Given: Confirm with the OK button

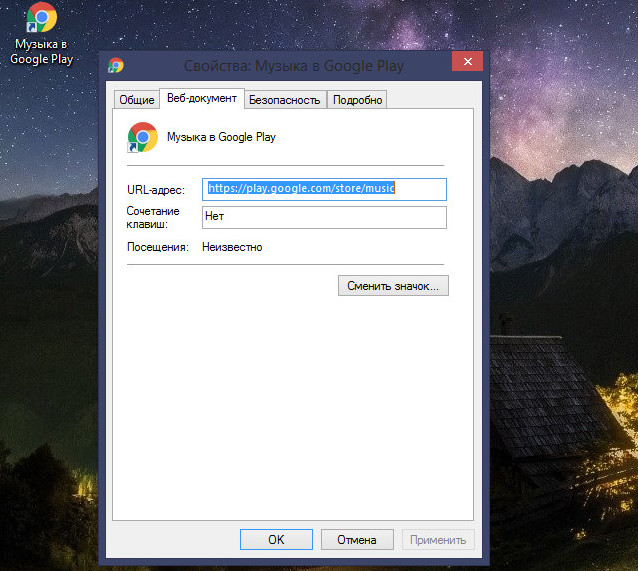Looking at the screenshot, I should (276, 540).
